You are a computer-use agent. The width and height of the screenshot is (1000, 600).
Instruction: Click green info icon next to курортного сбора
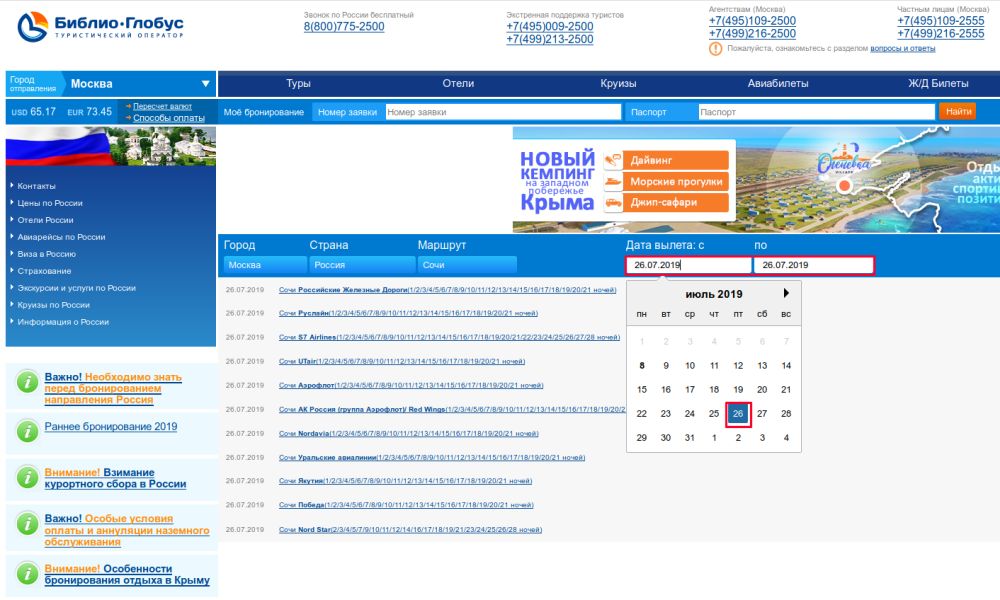[x=27, y=476]
